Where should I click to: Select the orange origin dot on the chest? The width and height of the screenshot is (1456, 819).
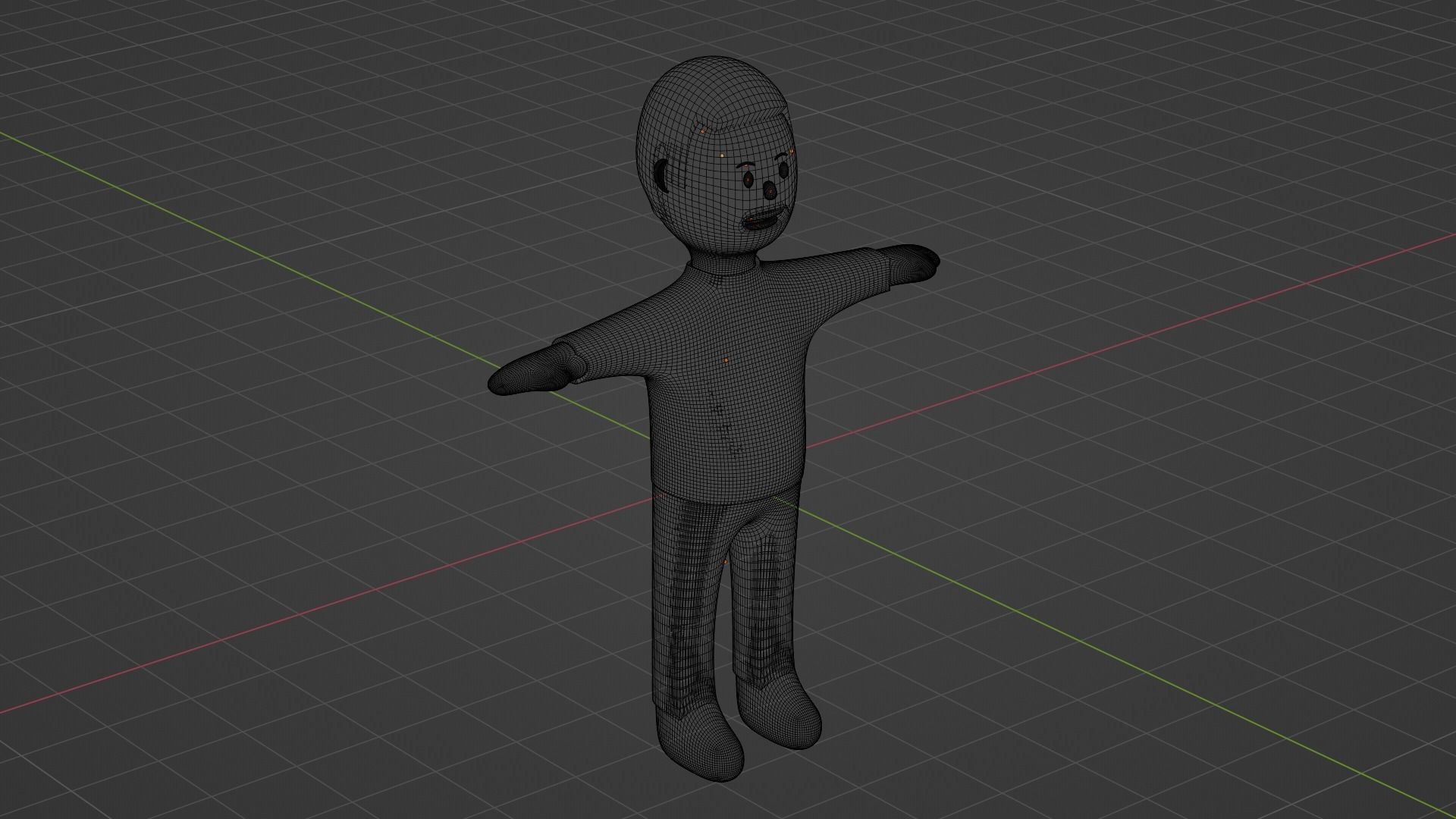726,359
